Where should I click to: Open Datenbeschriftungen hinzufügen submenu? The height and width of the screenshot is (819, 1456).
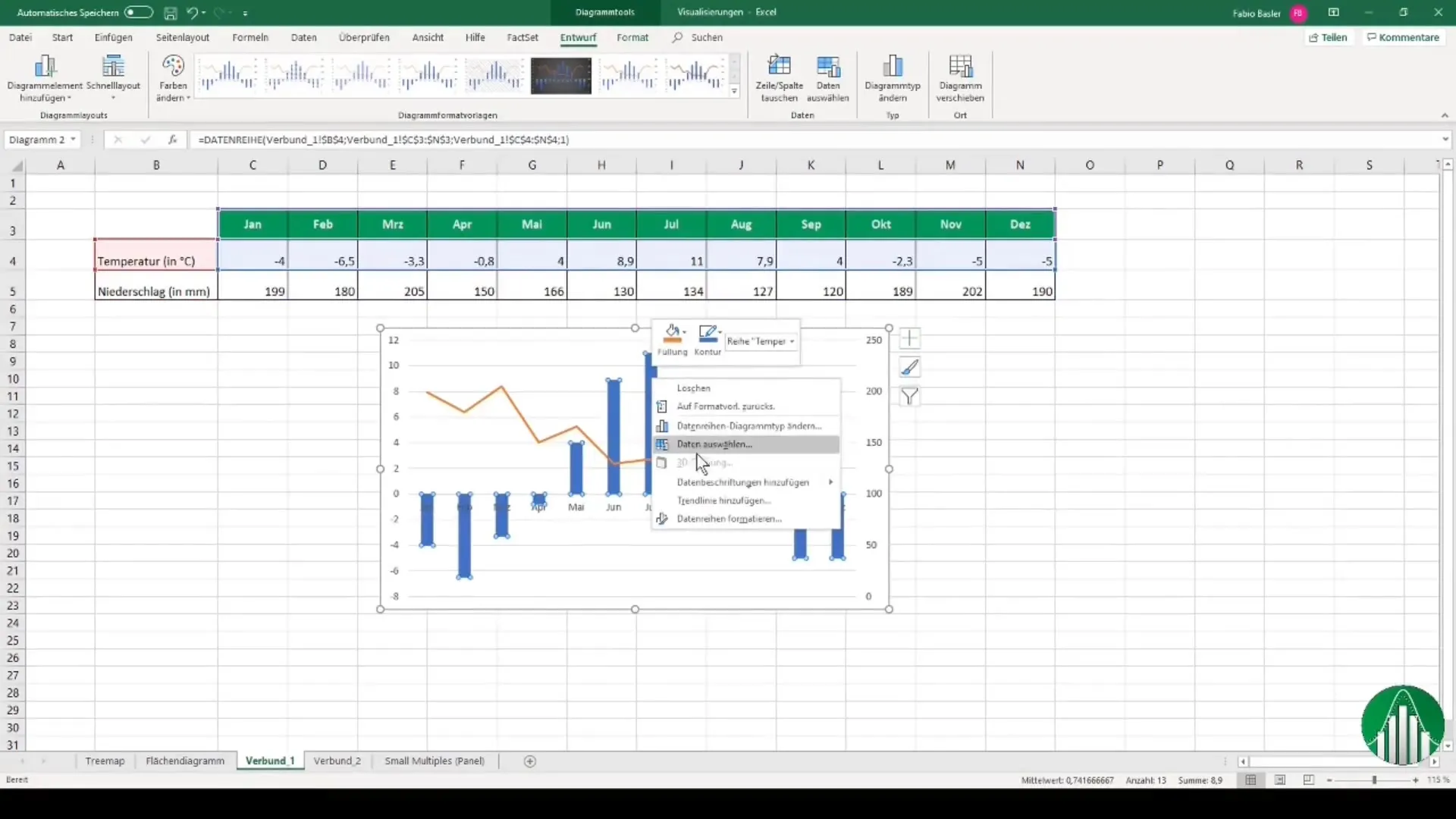coord(746,482)
